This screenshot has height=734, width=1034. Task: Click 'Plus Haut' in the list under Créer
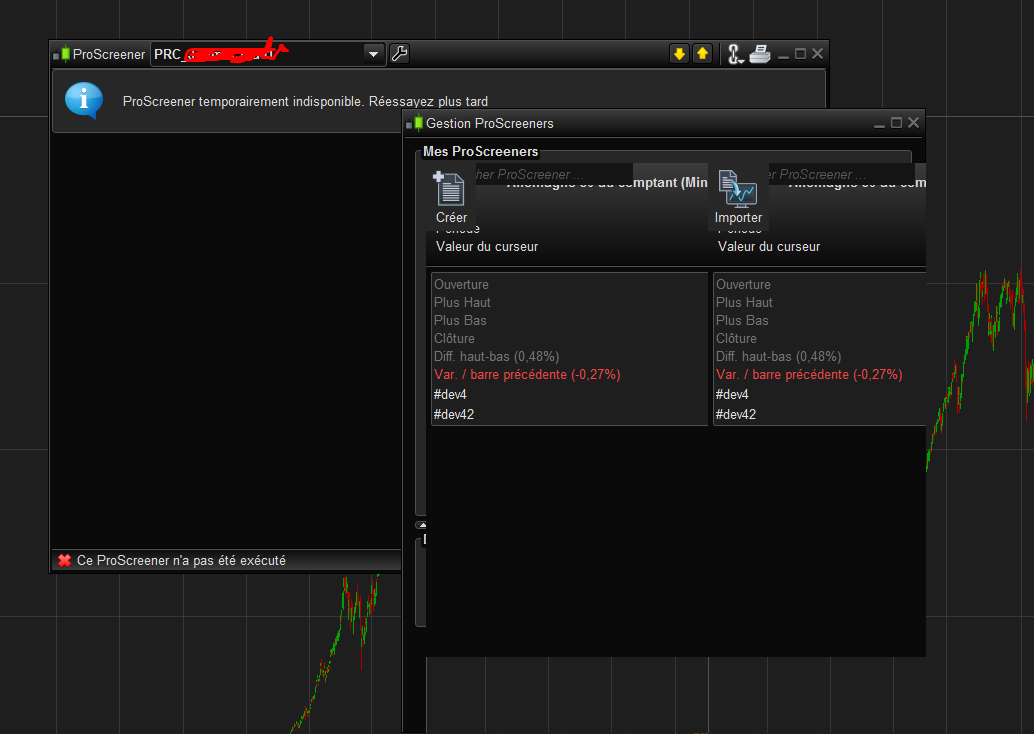(x=462, y=302)
